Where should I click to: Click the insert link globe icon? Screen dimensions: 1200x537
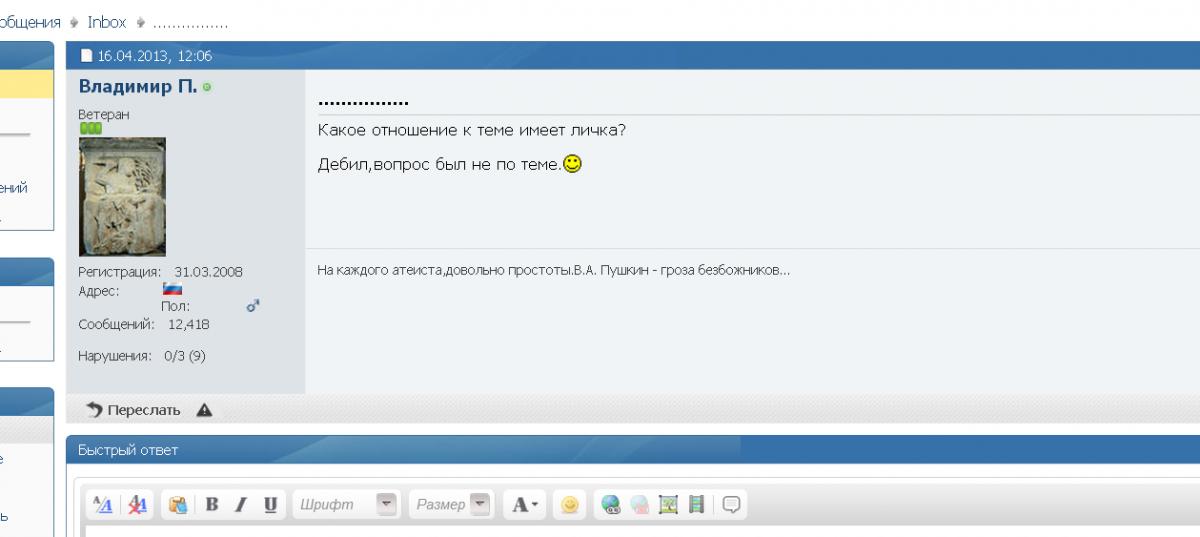coord(611,505)
